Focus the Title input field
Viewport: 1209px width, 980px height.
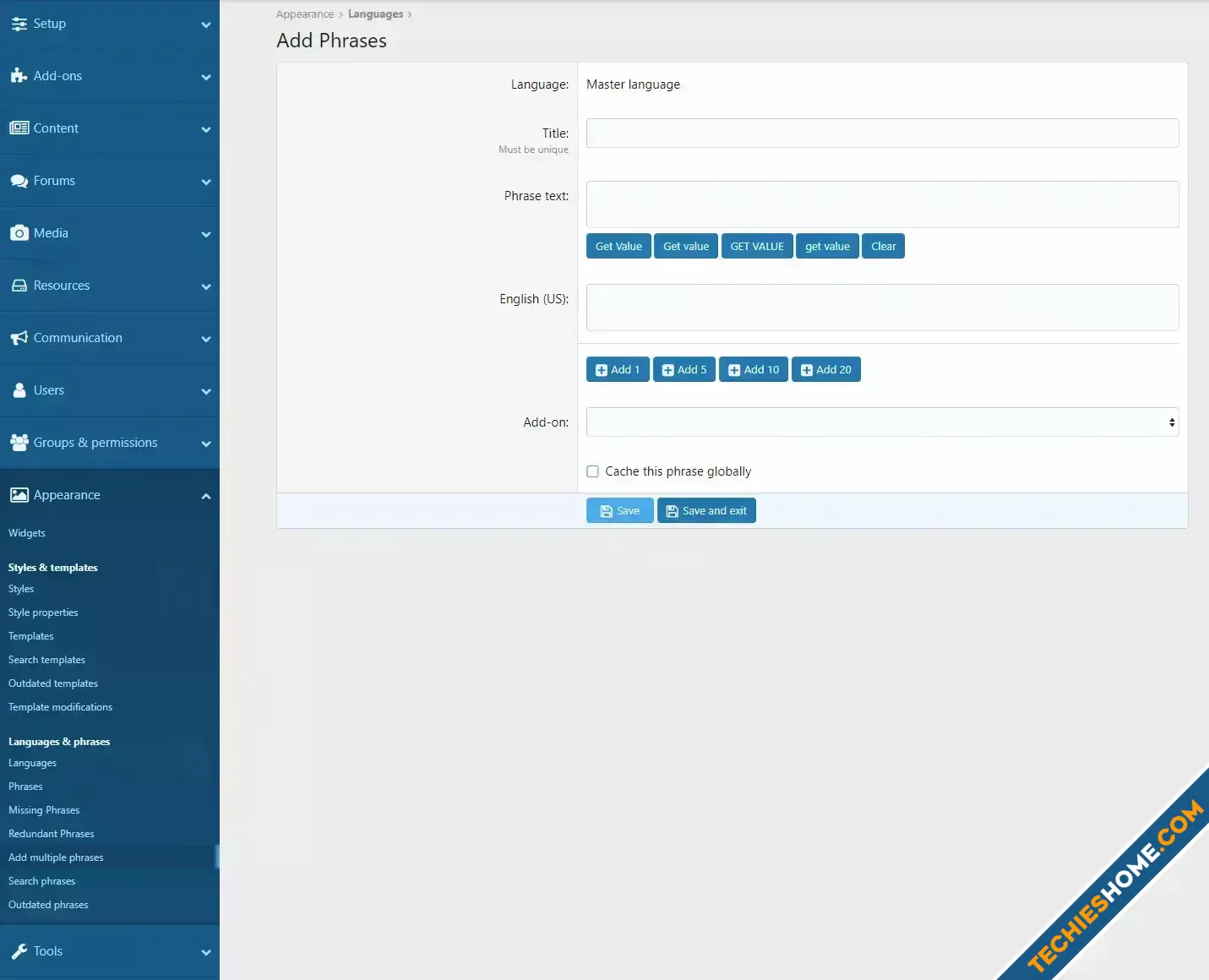tap(882, 133)
